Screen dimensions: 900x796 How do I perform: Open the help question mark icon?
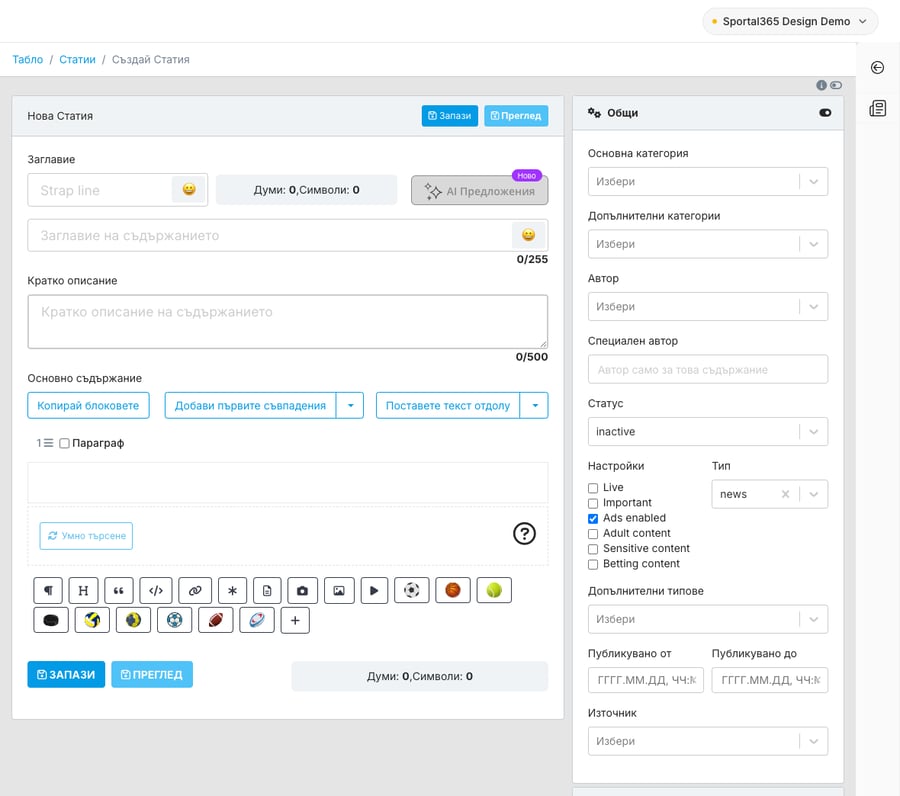(524, 534)
